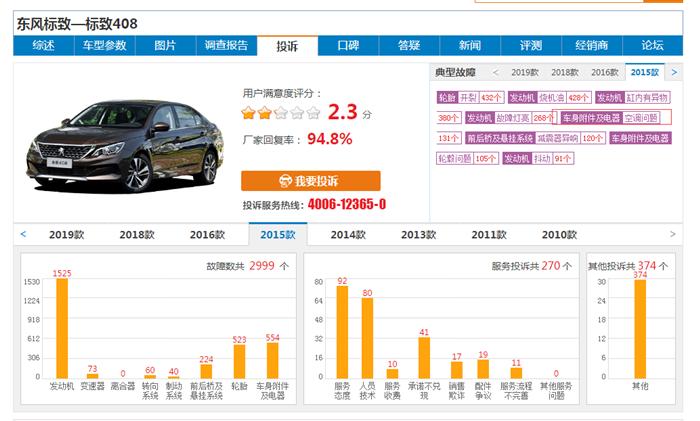
Task: Open the 经销商 tab
Action: coord(592,46)
